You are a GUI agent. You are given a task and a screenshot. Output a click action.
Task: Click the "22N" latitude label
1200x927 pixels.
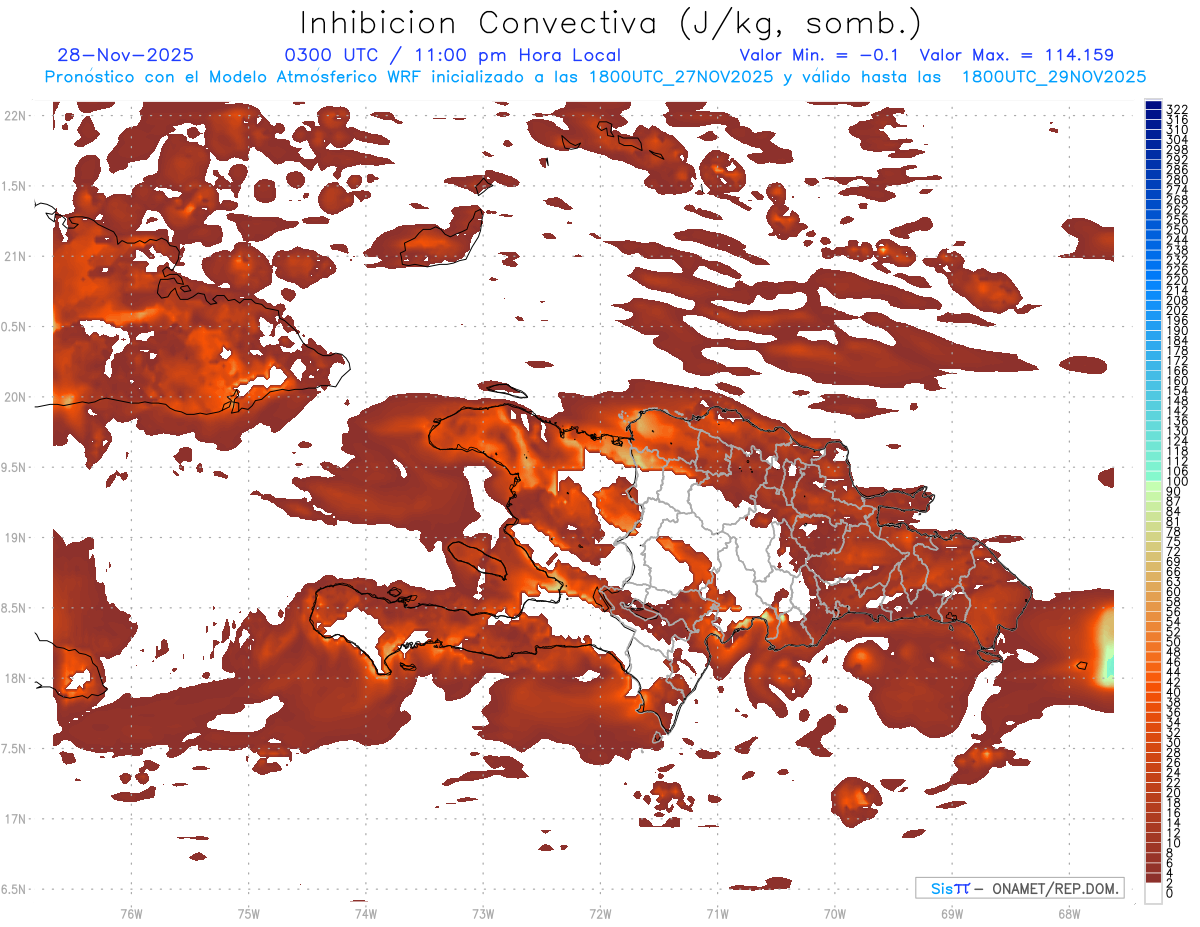click(15, 116)
